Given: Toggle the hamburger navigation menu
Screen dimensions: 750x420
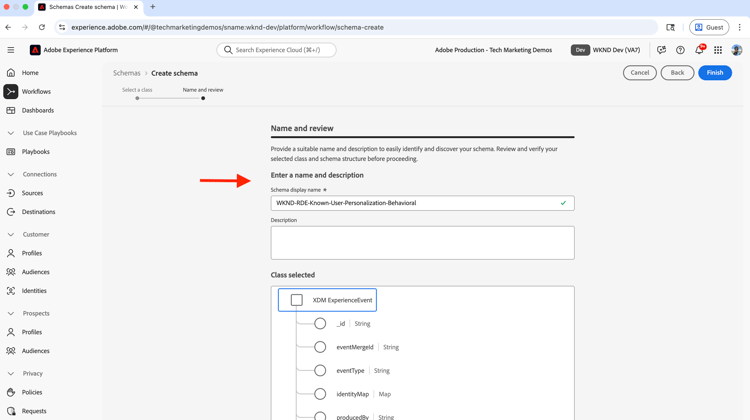Looking at the screenshot, I should (x=11, y=50).
